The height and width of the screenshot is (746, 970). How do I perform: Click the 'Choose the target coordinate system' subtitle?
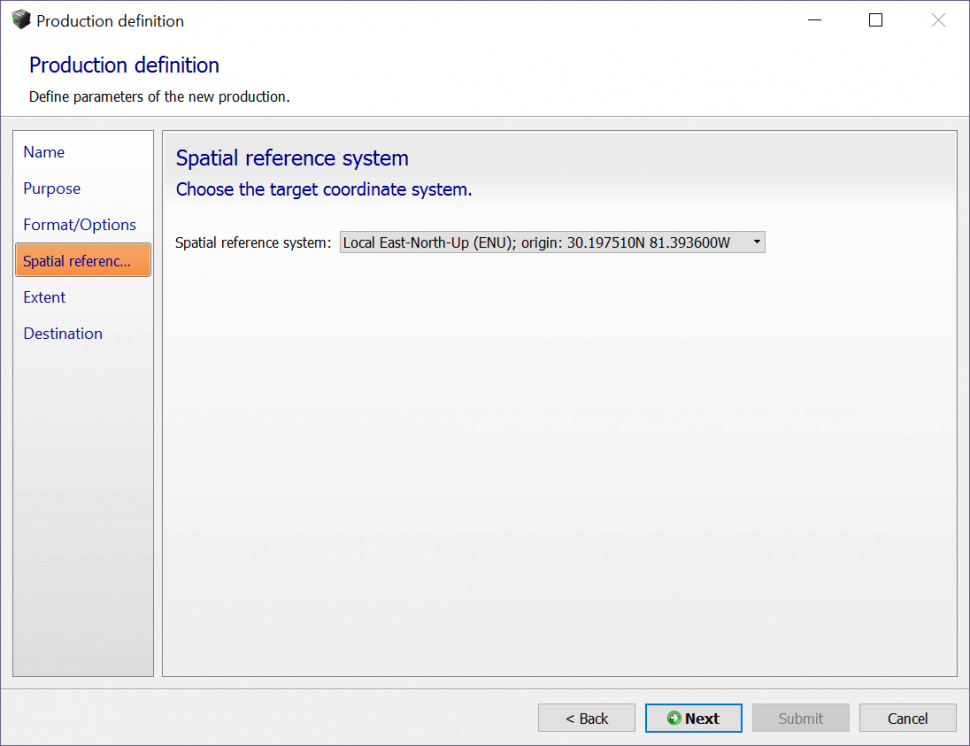pos(324,189)
